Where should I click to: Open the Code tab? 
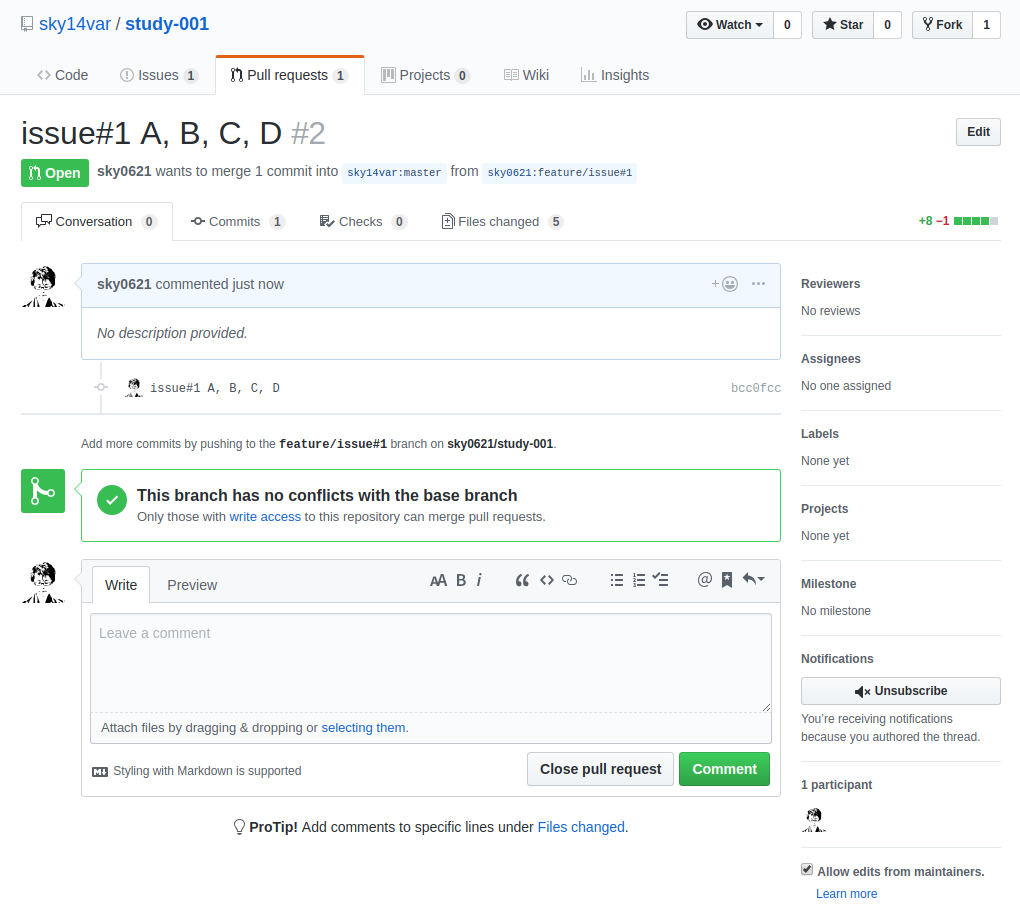(x=62, y=75)
